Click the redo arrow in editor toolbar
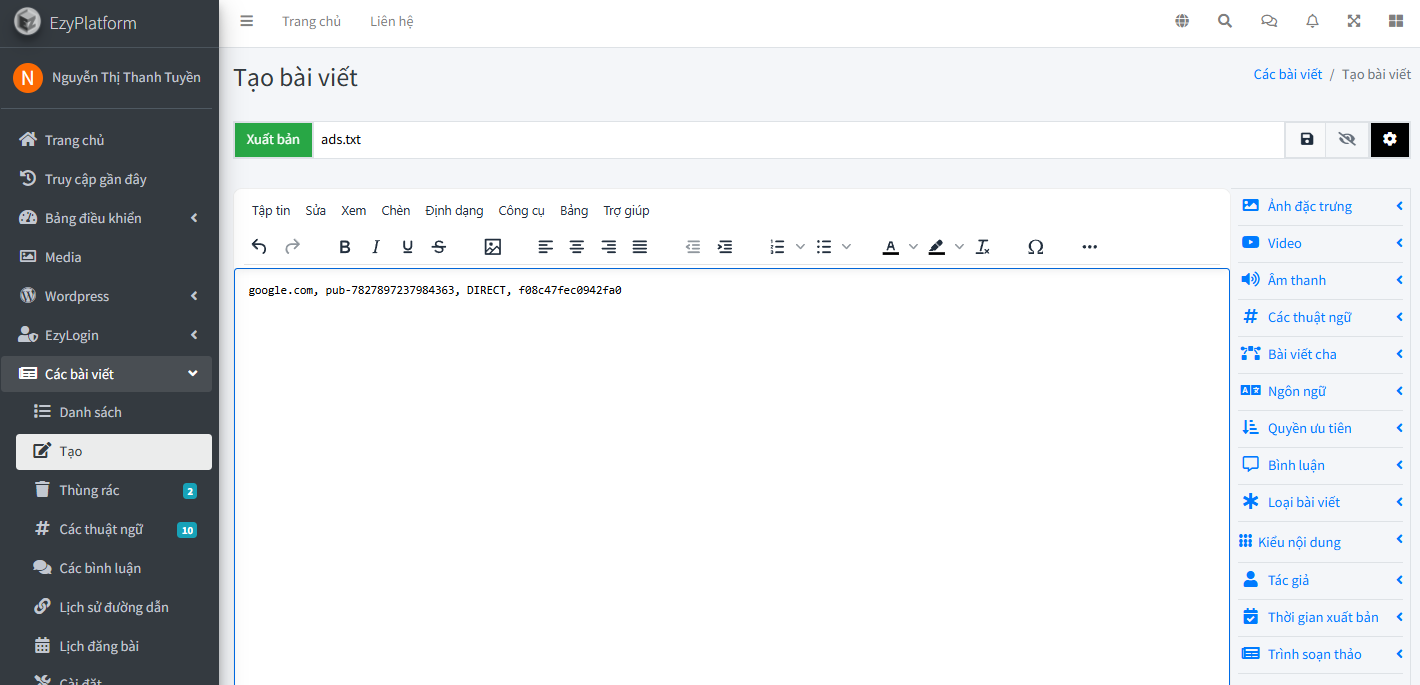Viewport: 1420px width, 685px height. click(292, 247)
